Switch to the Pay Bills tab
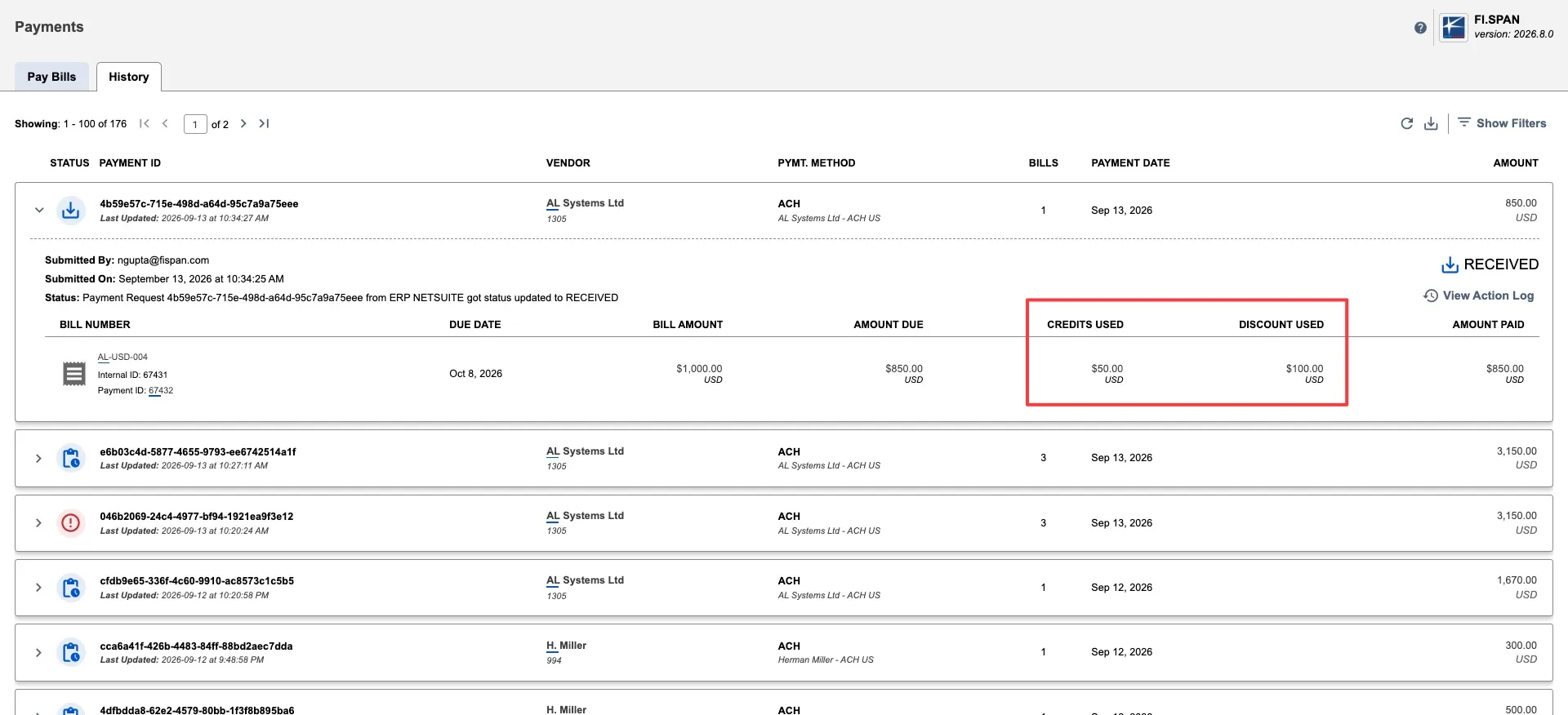This screenshot has width=1568, height=715. [51, 77]
